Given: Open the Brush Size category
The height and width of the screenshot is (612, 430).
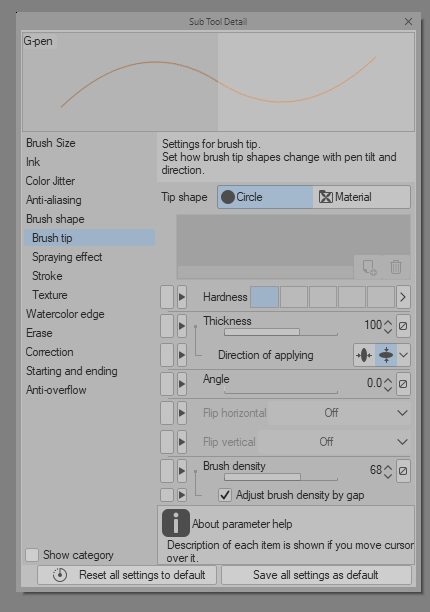Looking at the screenshot, I should click(x=51, y=143).
